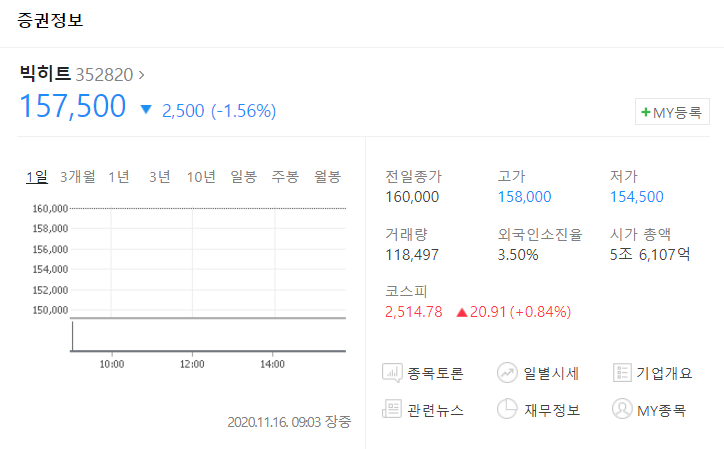This screenshot has height=449, width=724.
Task: Click the 기업개요 list icon
Action: tap(622, 373)
